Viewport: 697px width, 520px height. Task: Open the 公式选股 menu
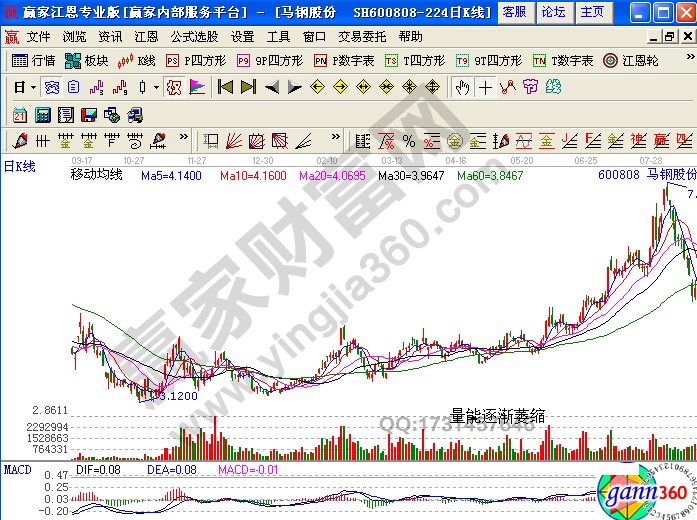194,36
